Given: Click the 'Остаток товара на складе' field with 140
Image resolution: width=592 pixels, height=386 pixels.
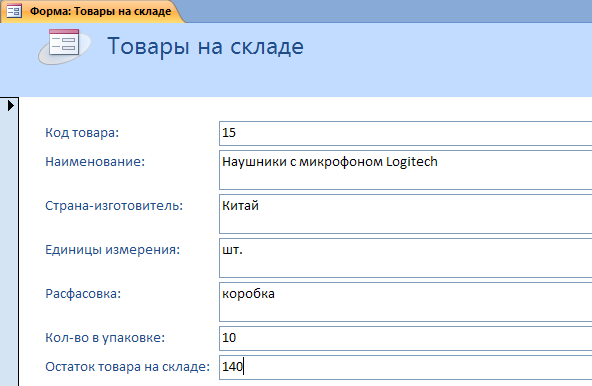Looking at the screenshot, I should tap(405, 367).
